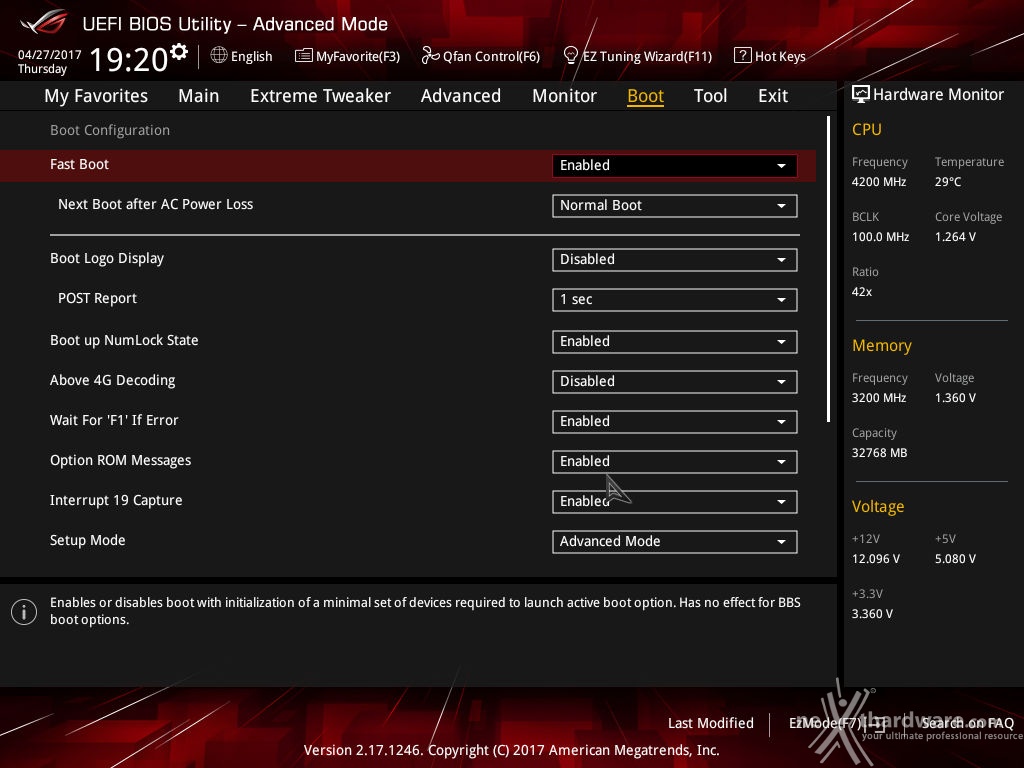Open the clock settings gear icon
1024x768 pixels.
179,51
